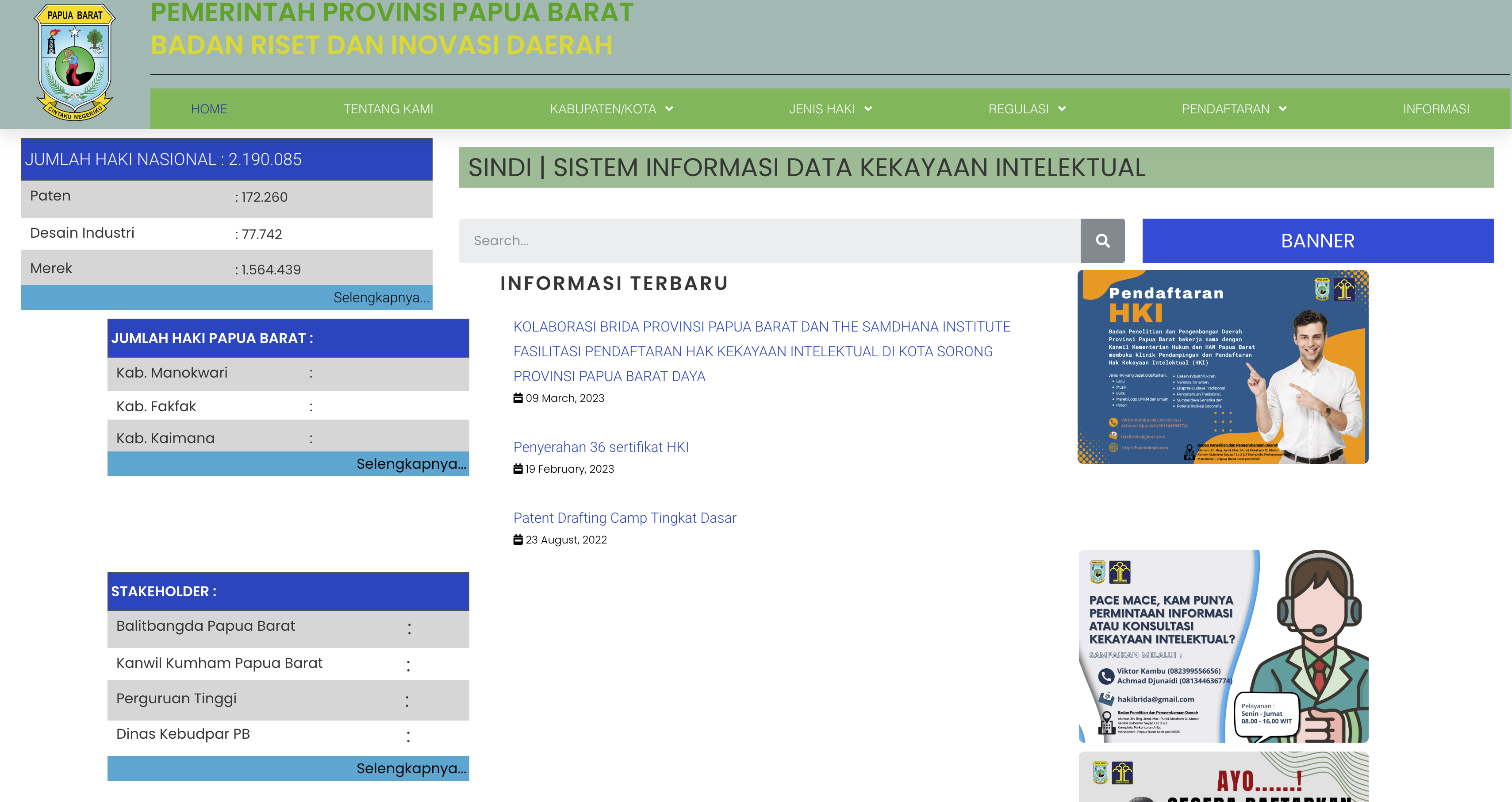Open the Patent Drafting Camp Tingkat Dasar article
Image resolution: width=1512 pixels, height=802 pixels.
click(625, 518)
